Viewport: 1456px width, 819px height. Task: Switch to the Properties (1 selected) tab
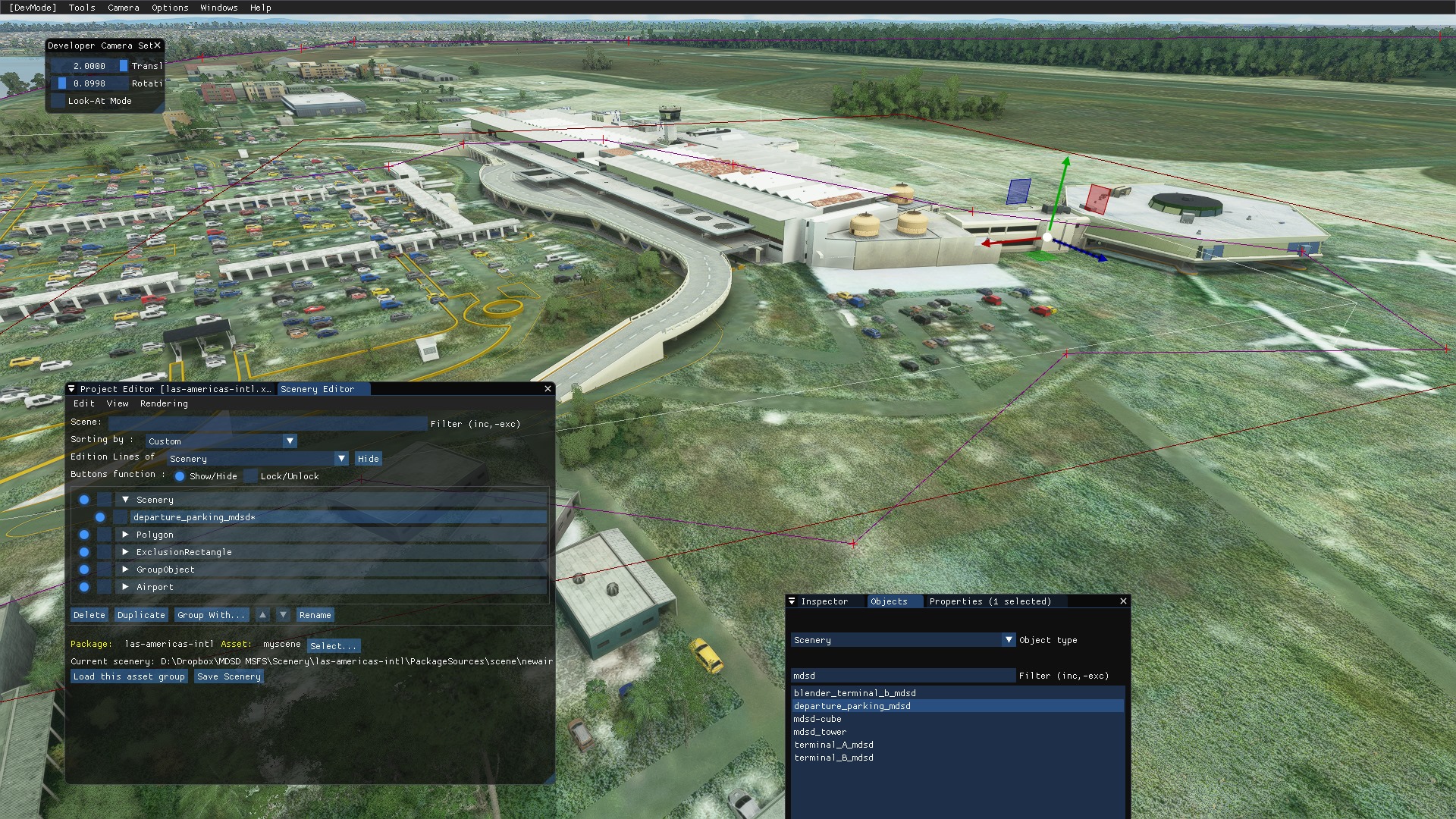click(990, 601)
